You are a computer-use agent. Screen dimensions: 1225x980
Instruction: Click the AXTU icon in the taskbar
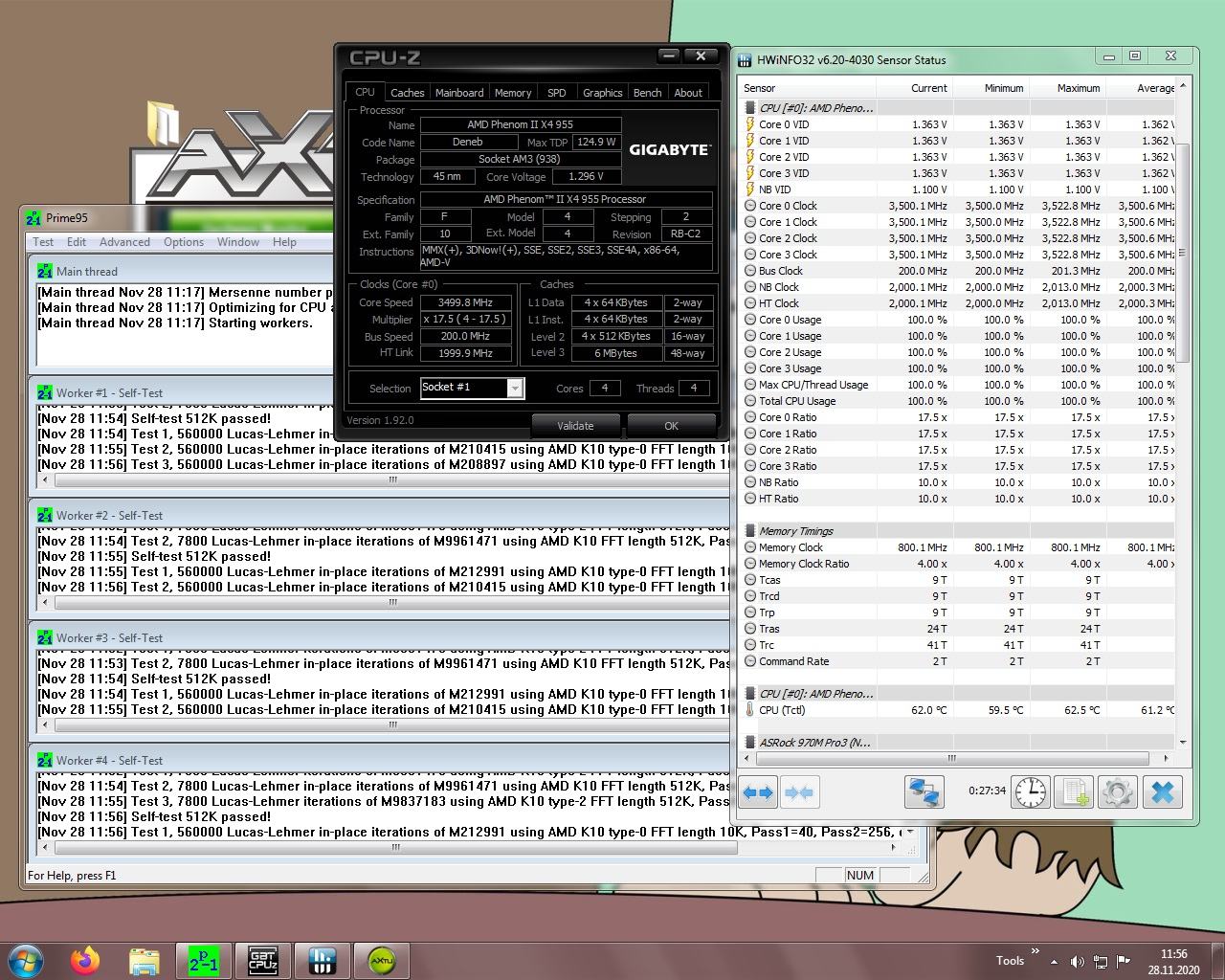pyautogui.click(x=382, y=960)
